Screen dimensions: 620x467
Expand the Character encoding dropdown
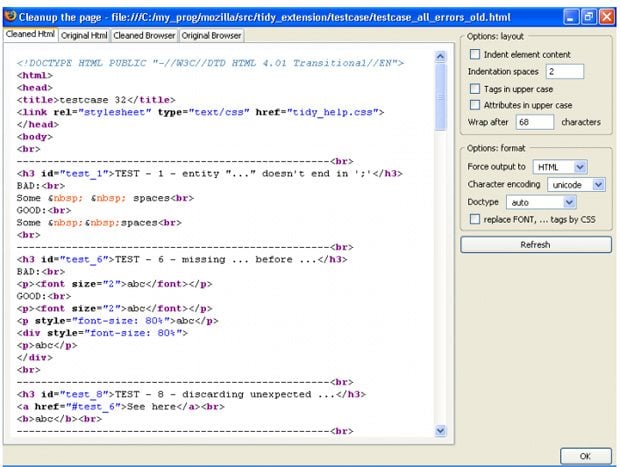click(x=598, y=184)
